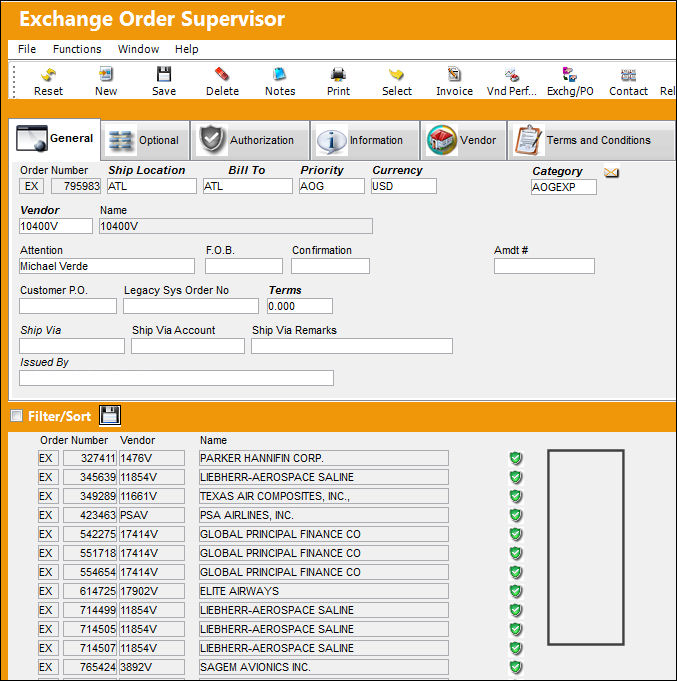Click the Customer P.O. field
The width and height of the screenshot is (677, 681).
pyautogui.click(x=68, y=306)
